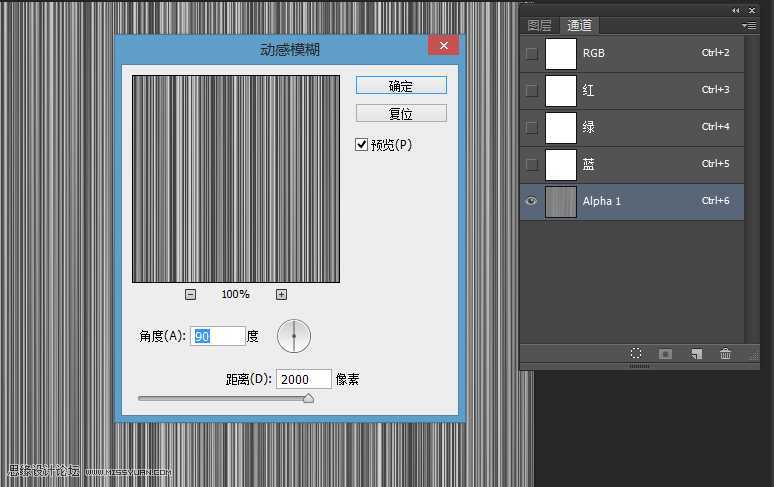Screen dimensions: 774x487
Task: Create a new channel
Action: (x=697, y=354)
